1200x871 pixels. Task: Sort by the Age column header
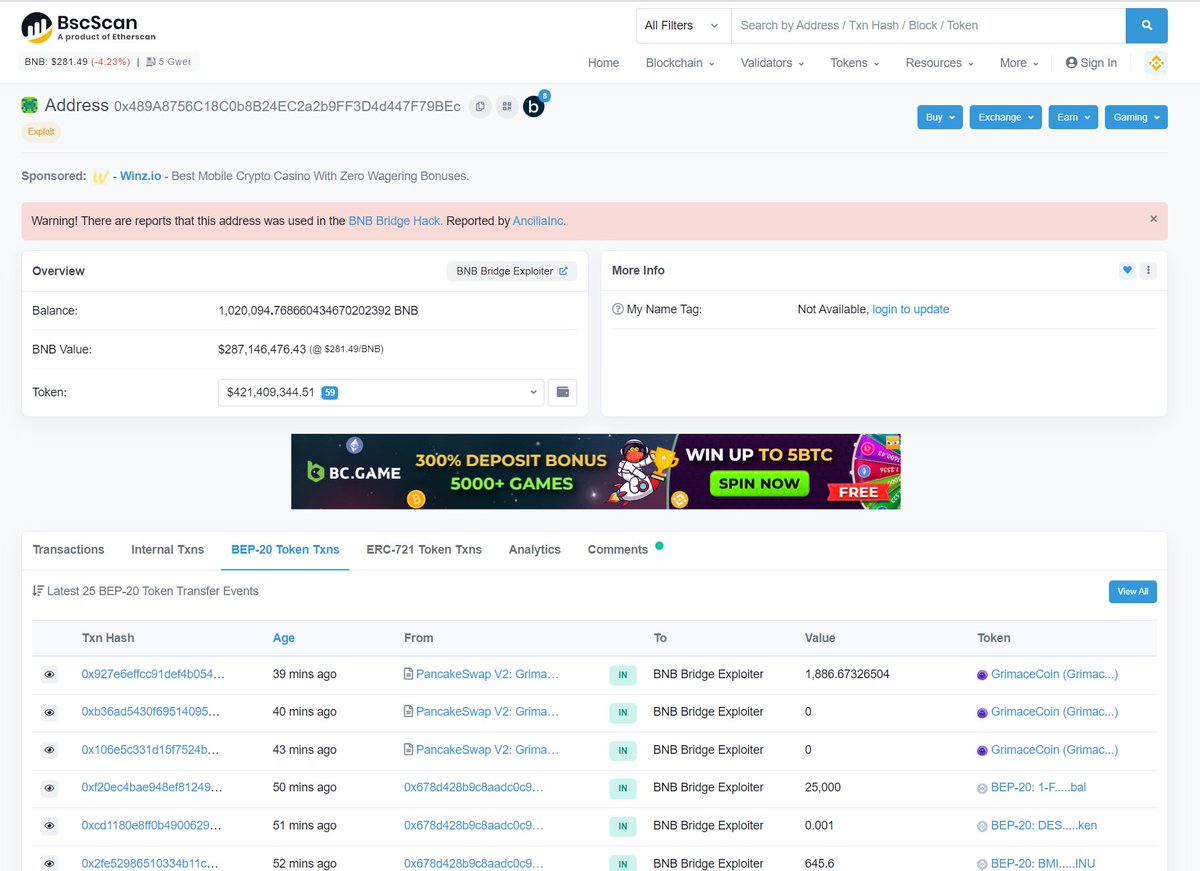pyautogui.click(x=284, y=638)
